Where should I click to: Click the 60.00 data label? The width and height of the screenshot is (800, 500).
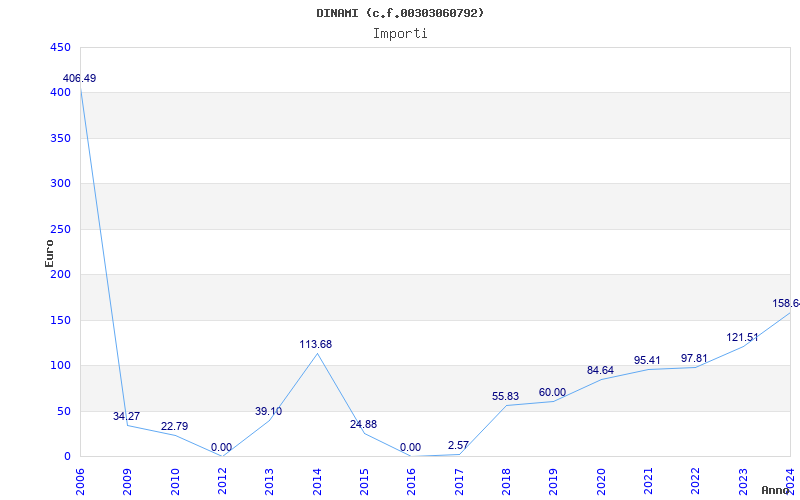[x=552, y=392]
